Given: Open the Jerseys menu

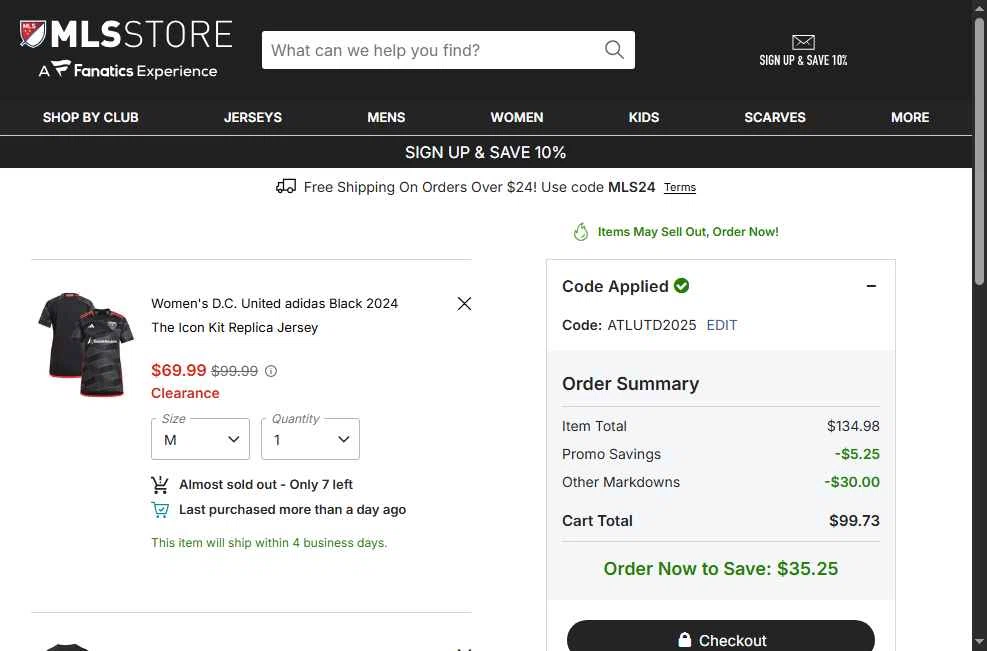Looking at the screenshot, I should coord(253,117).
